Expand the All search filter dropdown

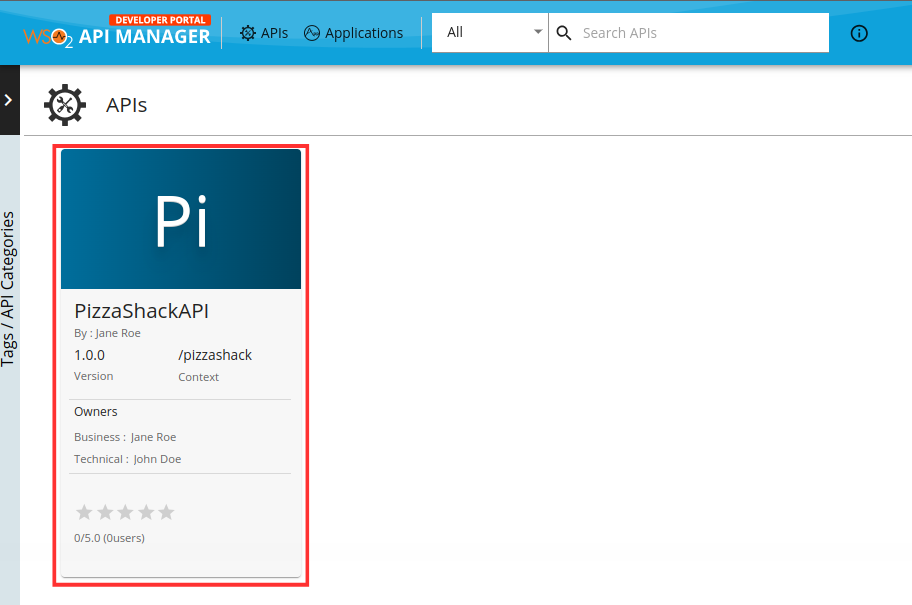click(490, 33)
